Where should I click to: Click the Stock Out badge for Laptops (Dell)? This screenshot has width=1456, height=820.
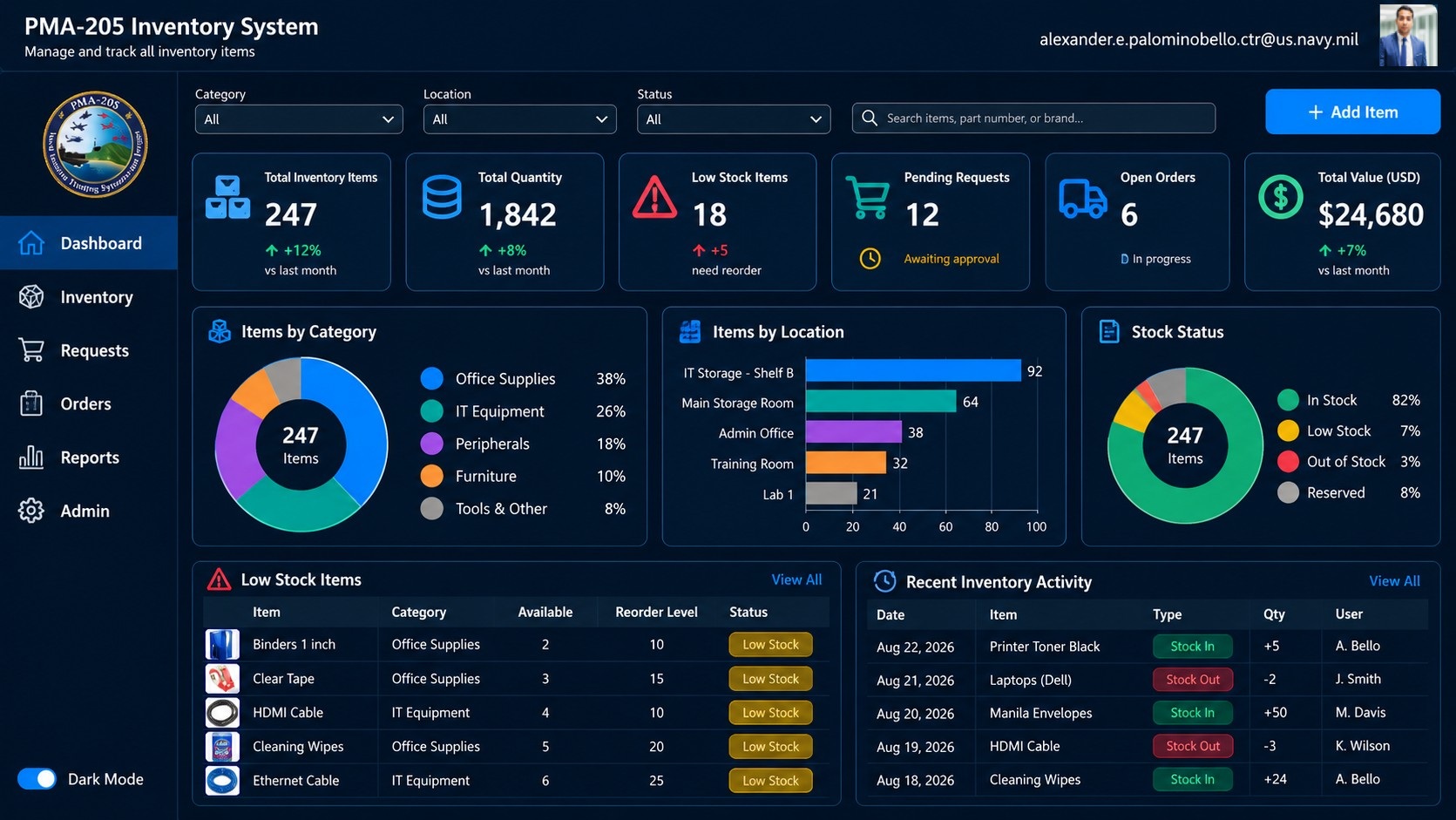tap(1193, 680)
